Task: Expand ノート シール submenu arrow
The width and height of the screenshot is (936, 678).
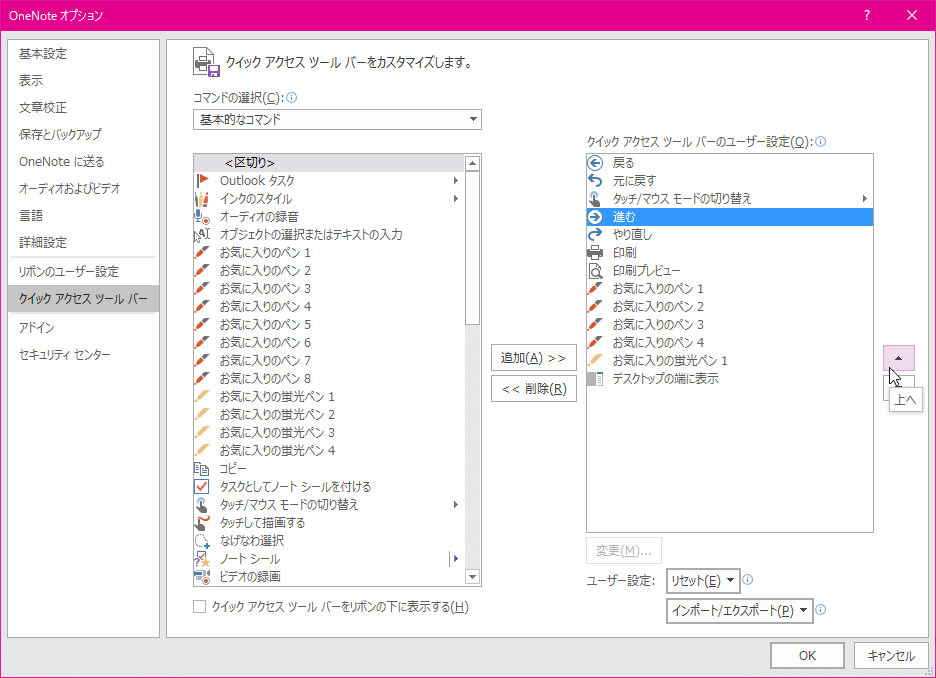Action: point(455,559)
